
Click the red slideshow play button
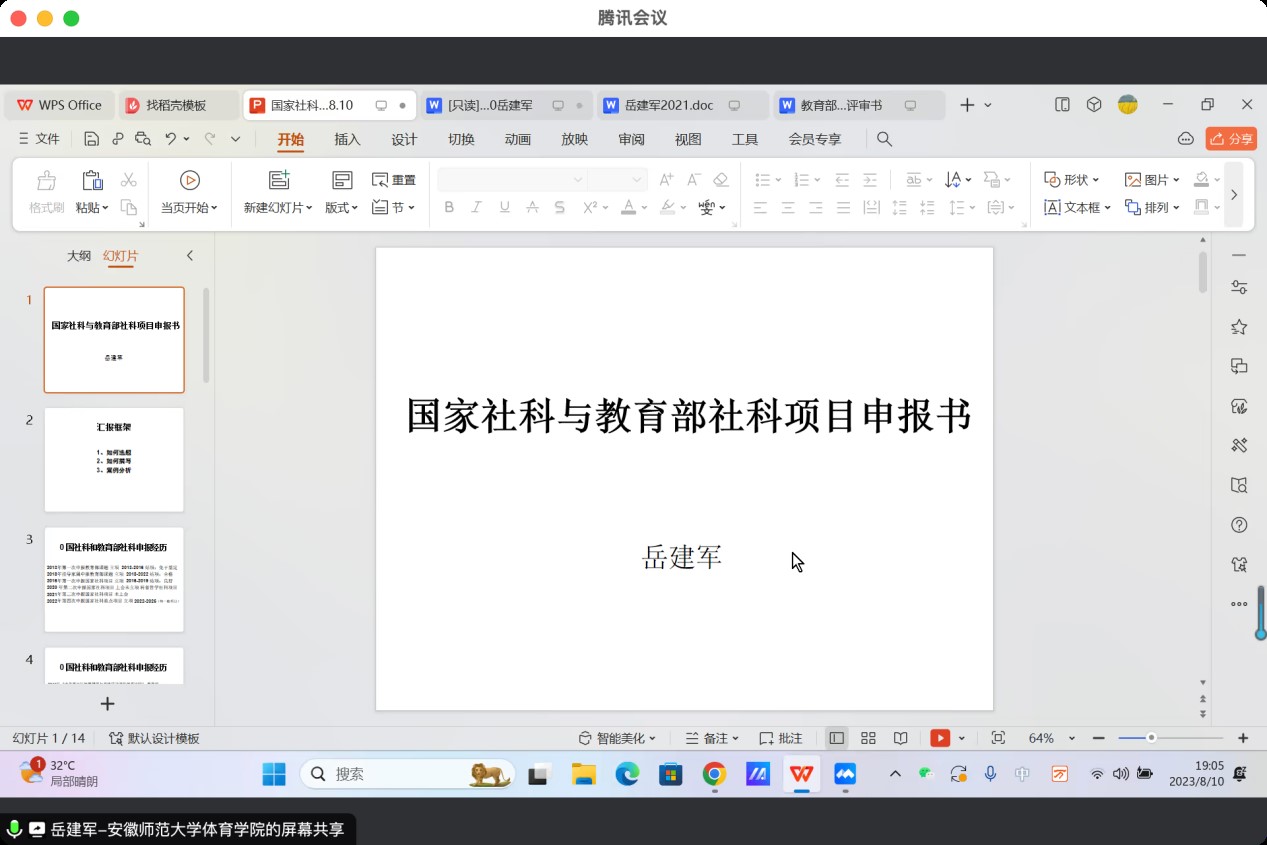[x=940, y=738]
